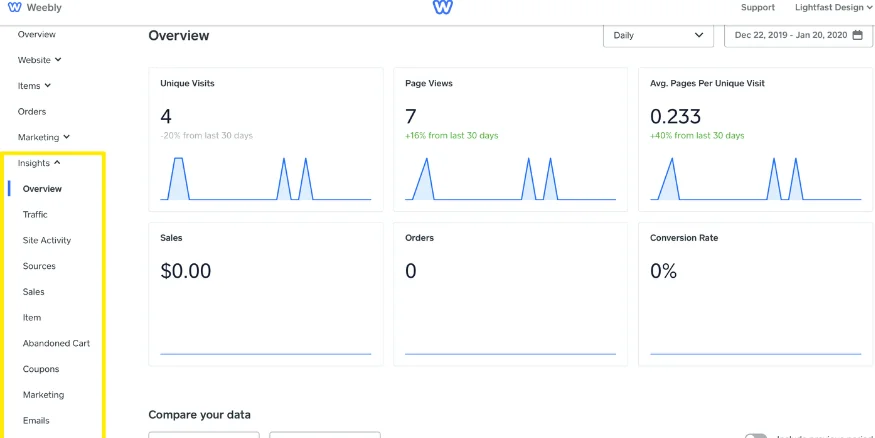Open the calendar icon in date range
875x438 pixels.
click(x=858, y=35)
